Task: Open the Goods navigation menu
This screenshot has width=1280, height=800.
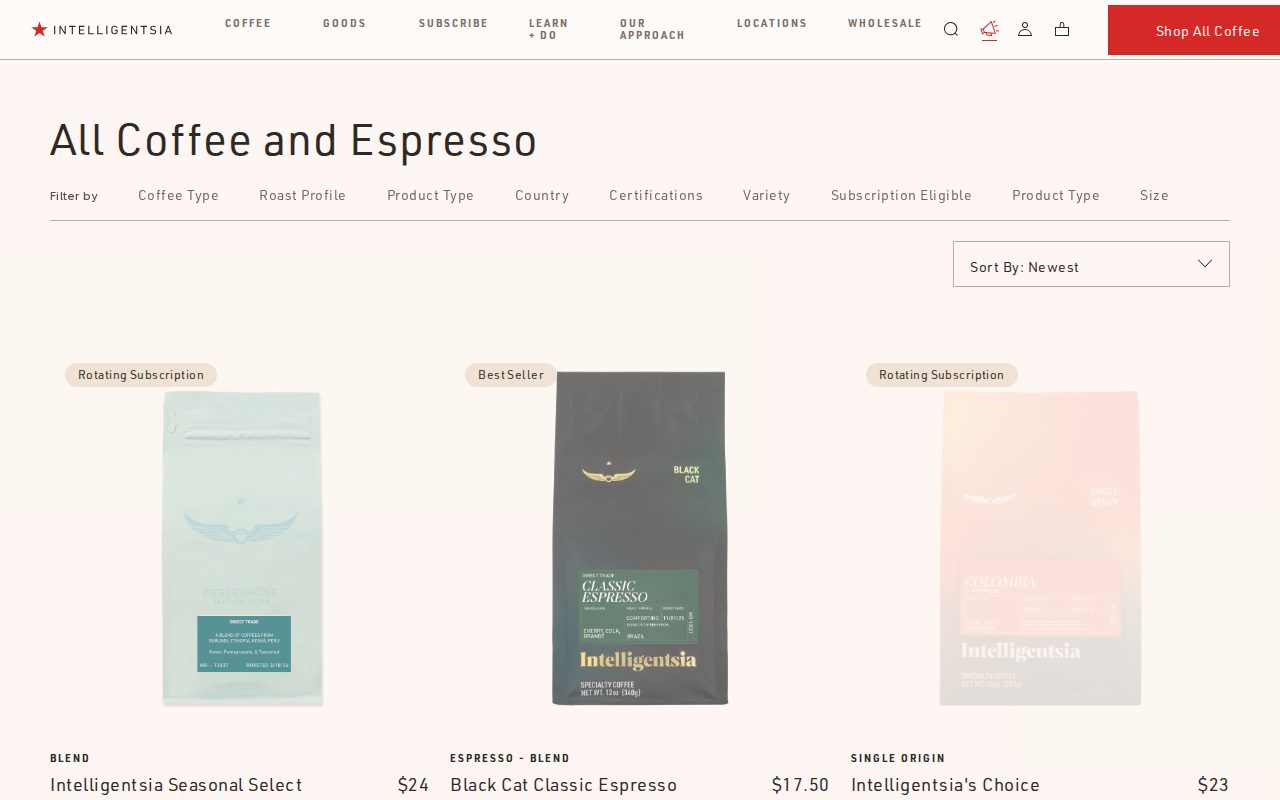Action: point(345,23)
